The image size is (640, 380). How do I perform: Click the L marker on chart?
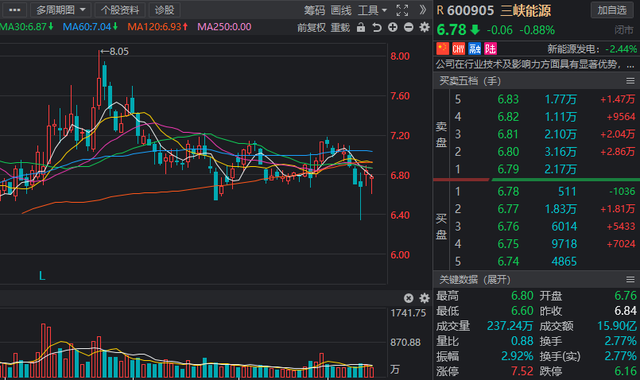[42, 276]
